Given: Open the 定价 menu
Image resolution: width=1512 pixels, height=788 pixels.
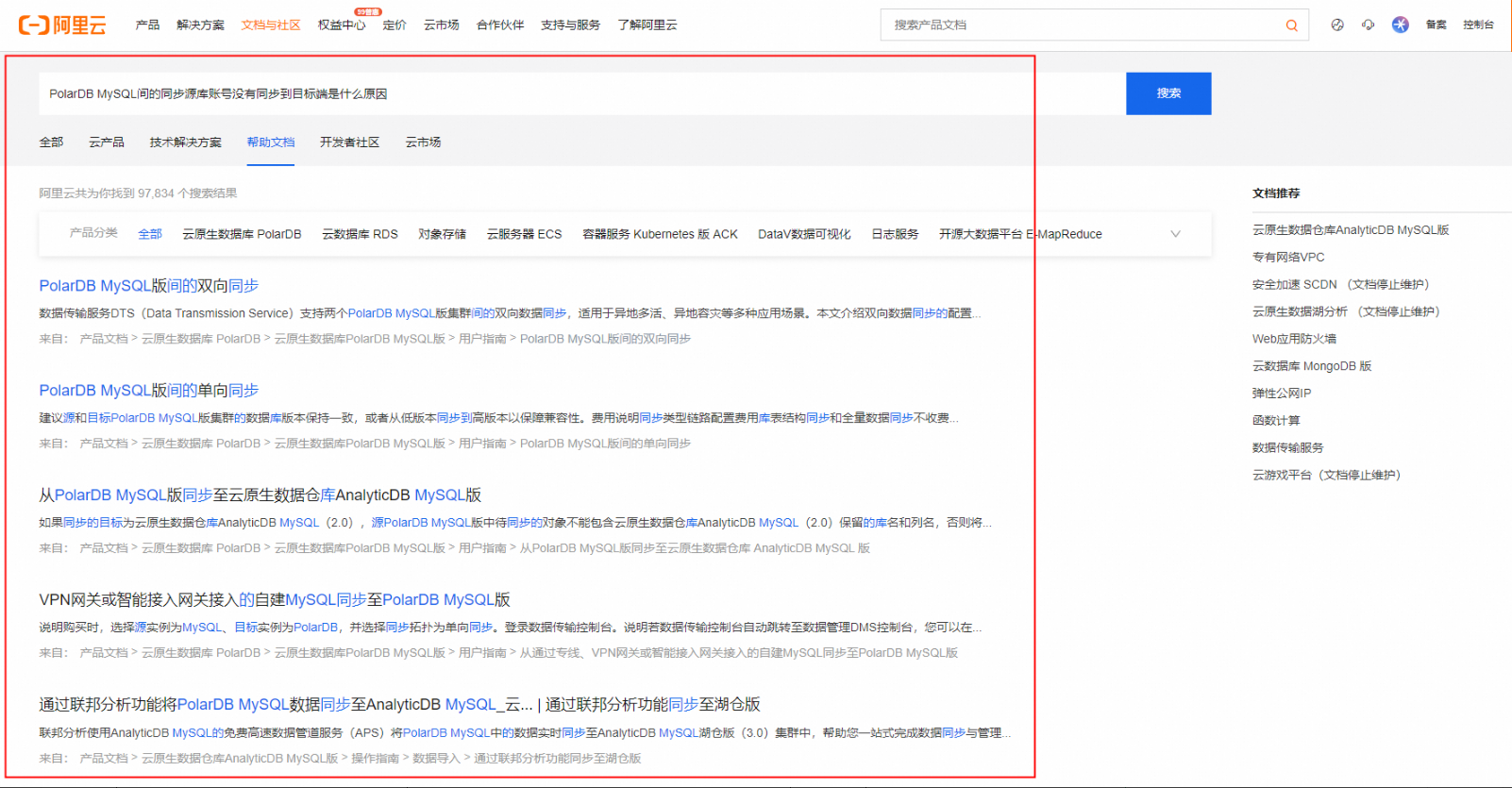Looking at the screenshot, I should (x=395, y=25).
